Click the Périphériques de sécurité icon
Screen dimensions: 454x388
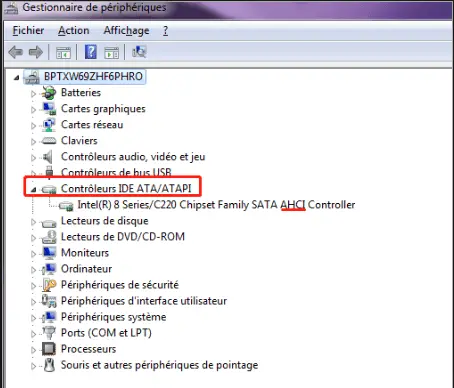(x=49, y=285)
